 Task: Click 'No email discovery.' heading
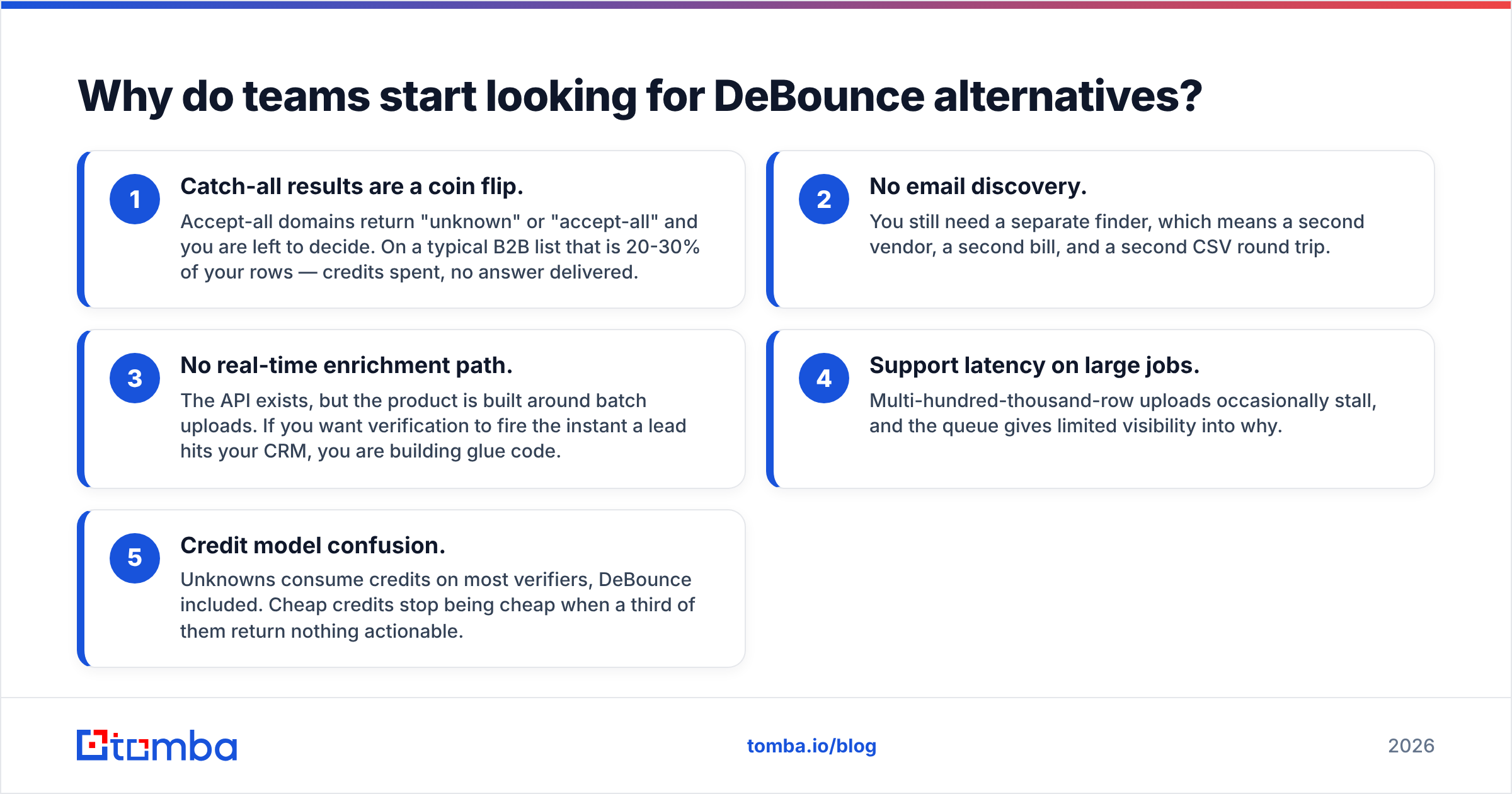[x=978, y=187]
